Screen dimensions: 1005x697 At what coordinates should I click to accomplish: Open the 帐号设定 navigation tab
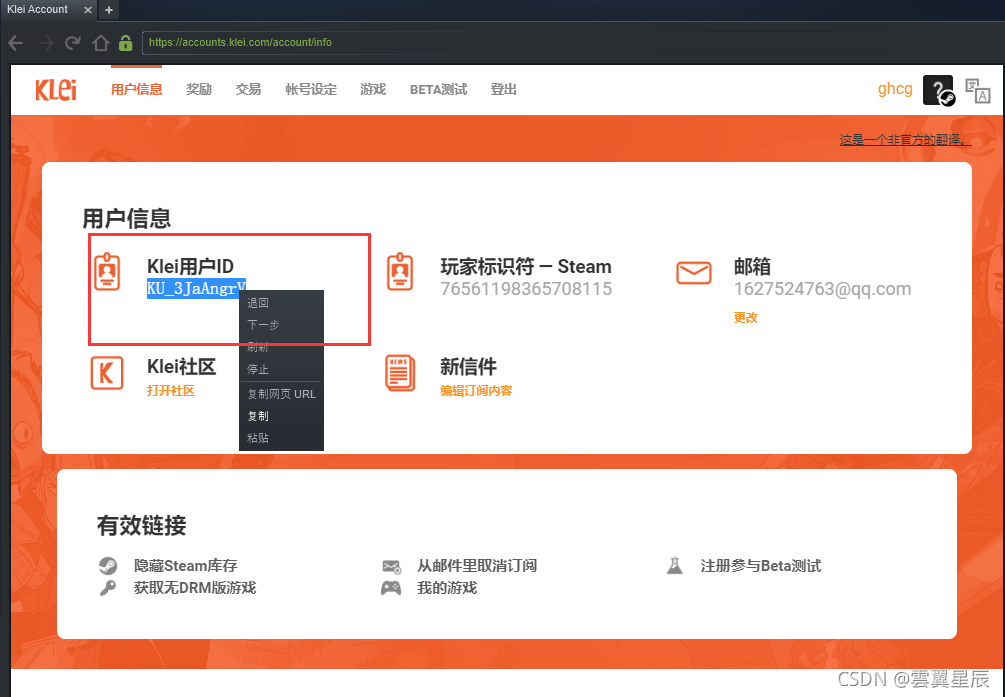point(311,90)
